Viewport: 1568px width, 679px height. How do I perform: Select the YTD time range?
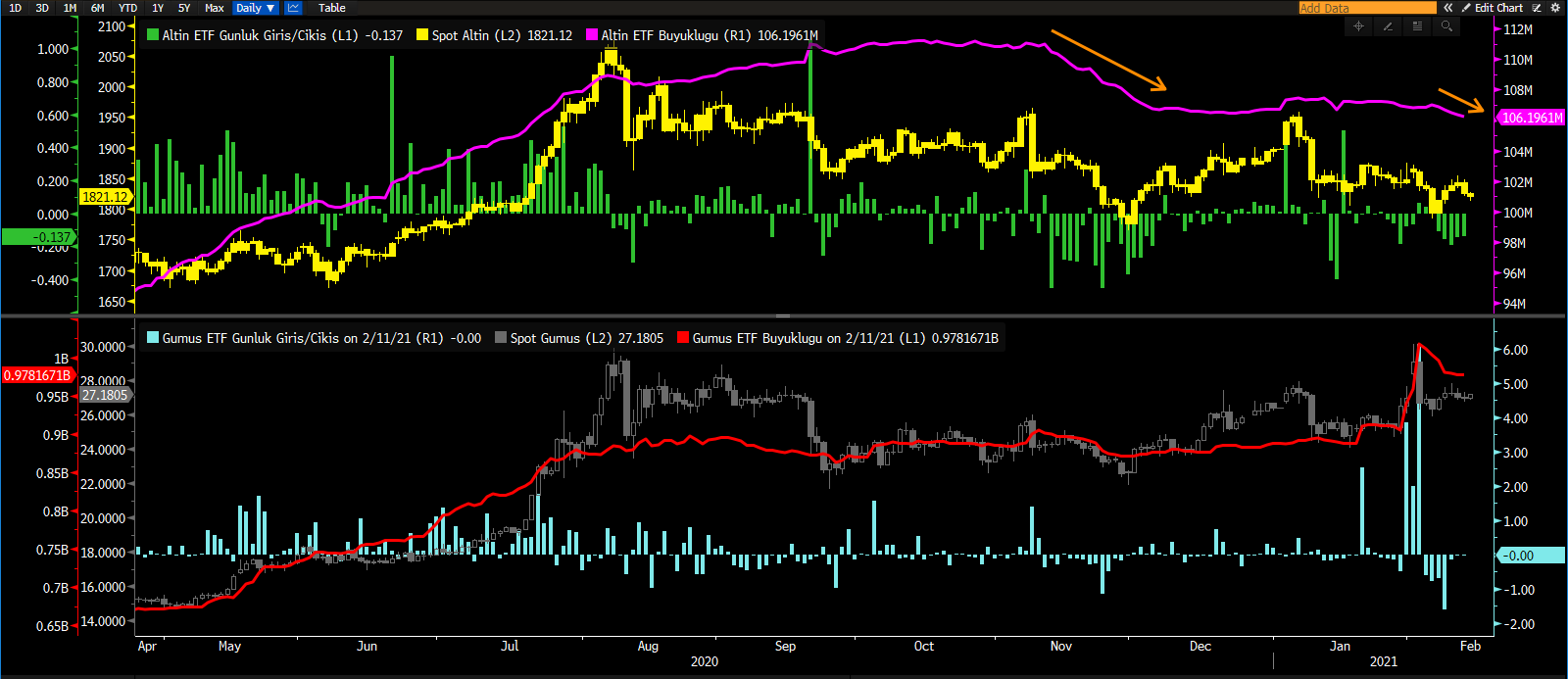point(127,8)
